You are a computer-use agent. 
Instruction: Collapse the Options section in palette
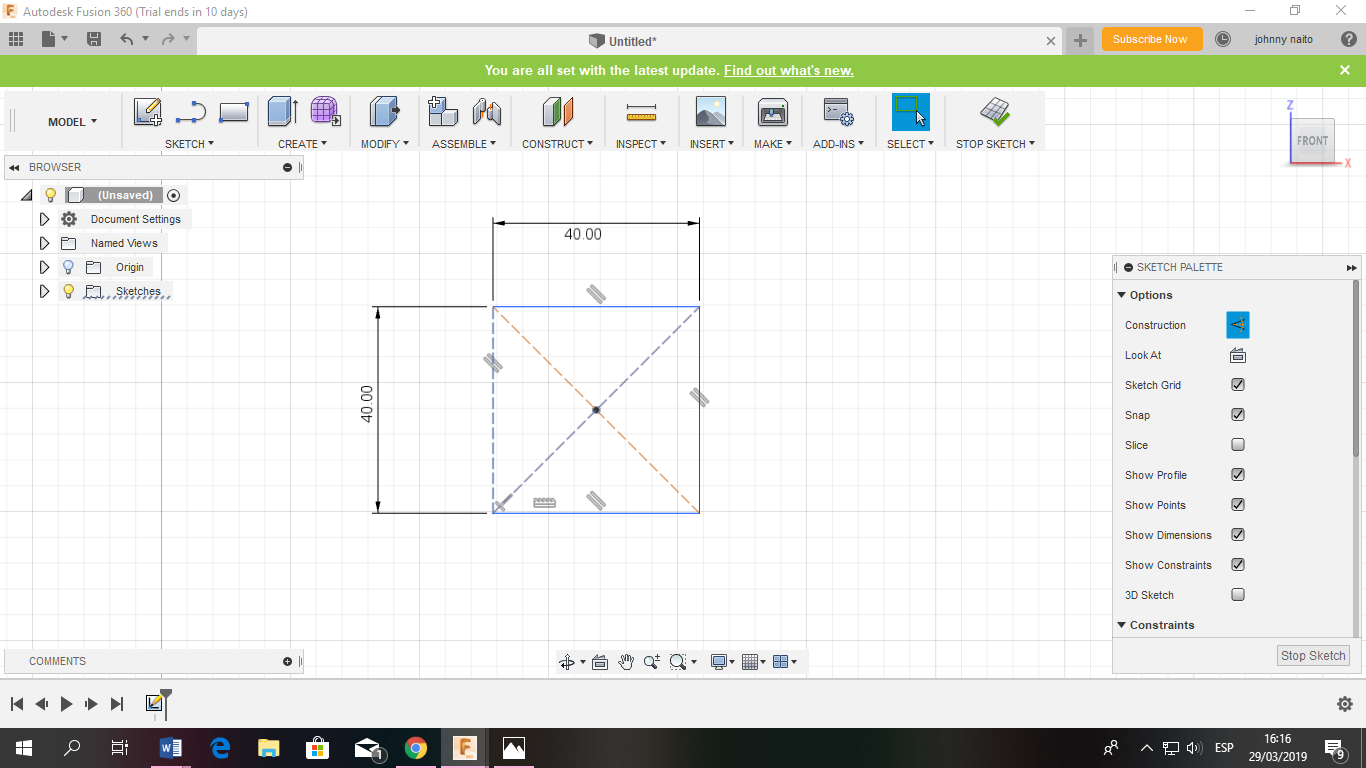click(x=1122, y=295)
